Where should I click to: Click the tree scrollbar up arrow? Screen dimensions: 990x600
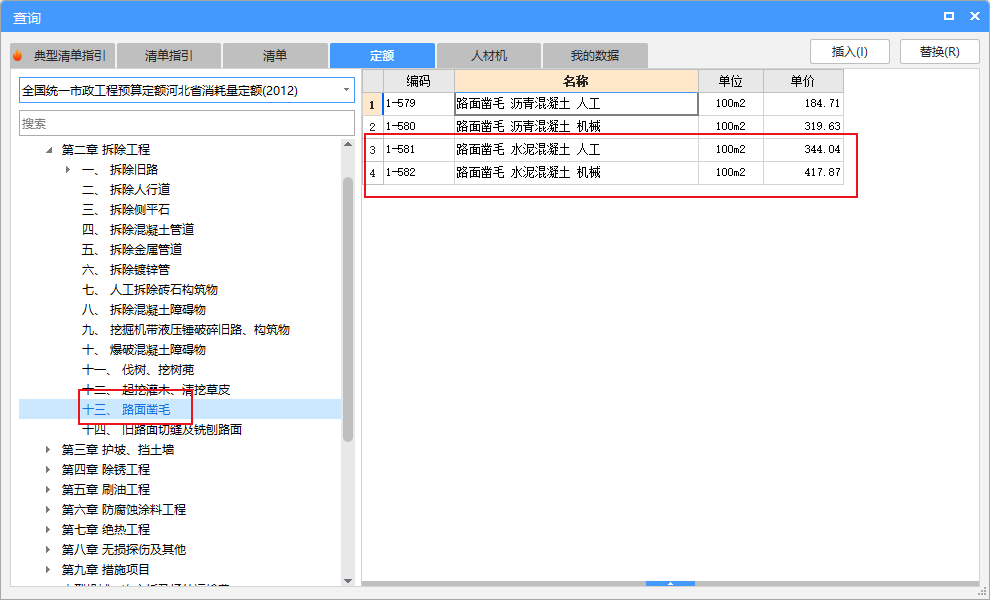click(x=348, y=145)
